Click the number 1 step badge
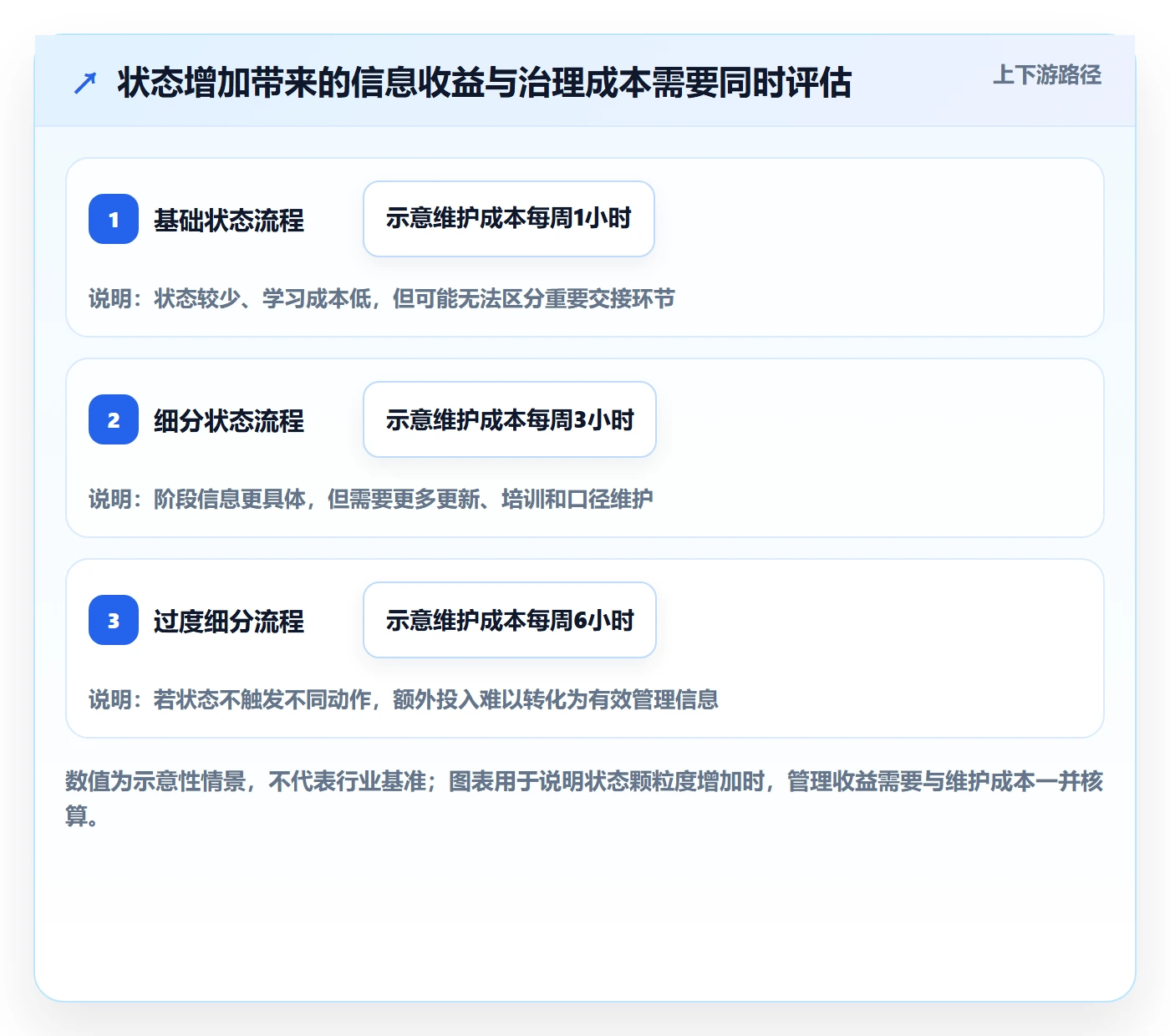The height and width of the screenshot is (1036, 1170). coord(114,219)
